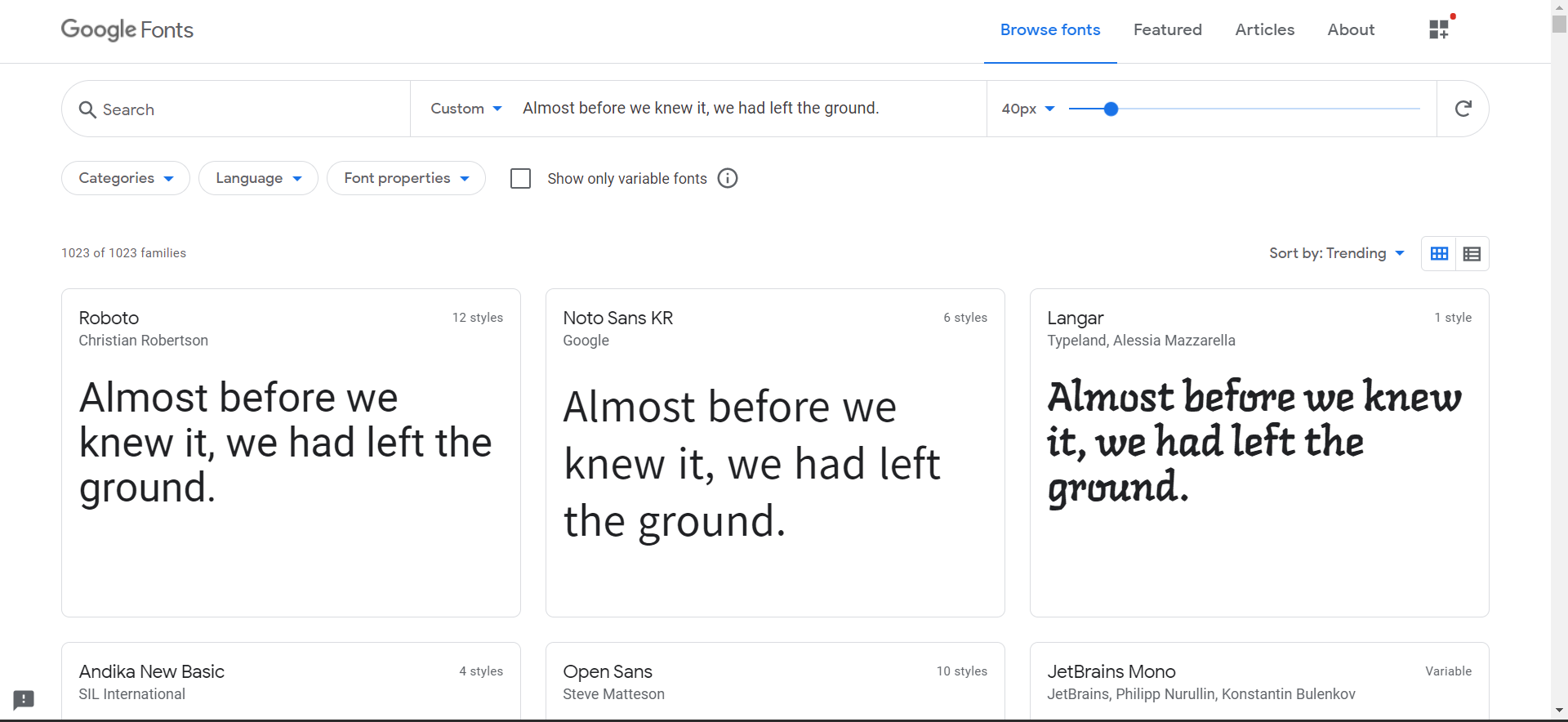Click the scrollbar down arrow
The width and height of the screenshot is (1568, 722).
1559,710
